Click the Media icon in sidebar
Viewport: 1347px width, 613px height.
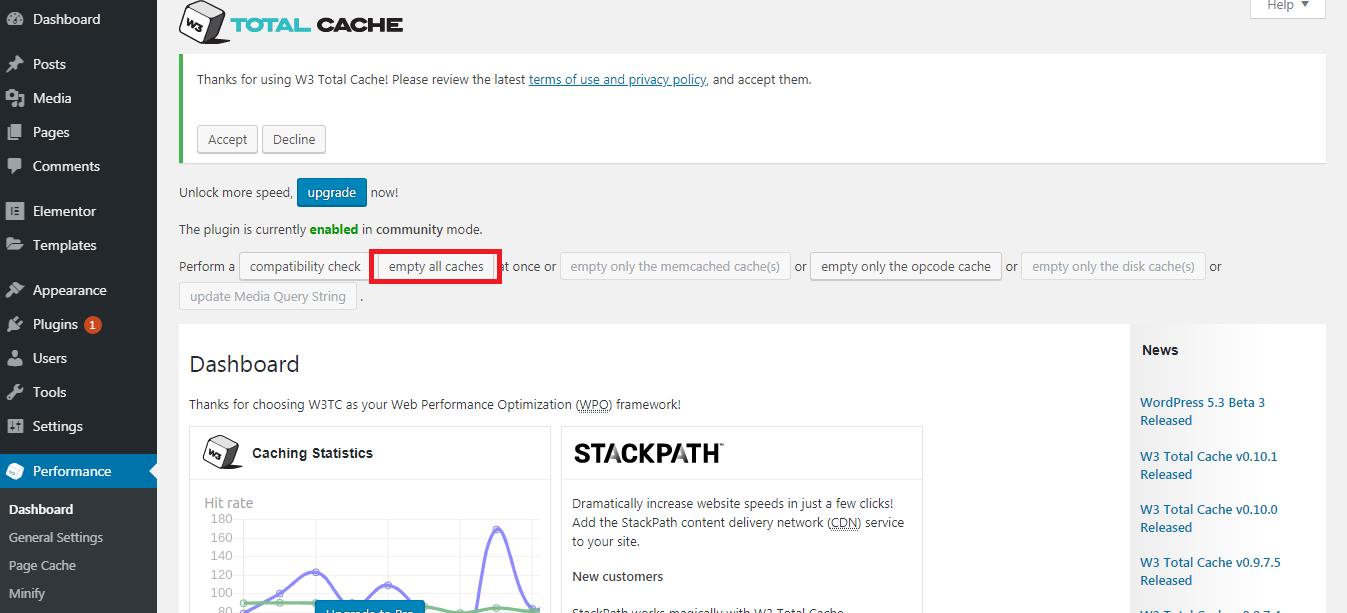15,98
